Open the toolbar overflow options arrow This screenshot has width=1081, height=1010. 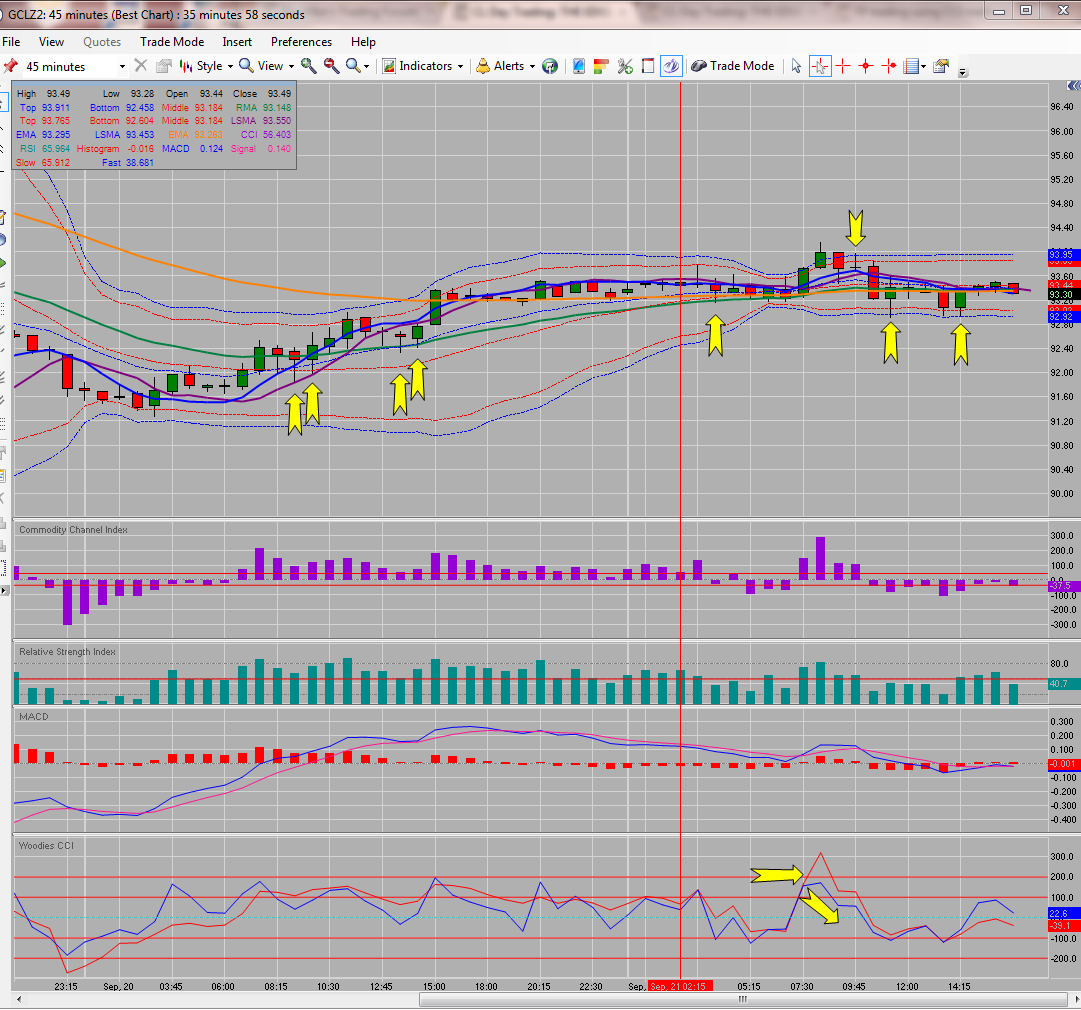(963, 72)
